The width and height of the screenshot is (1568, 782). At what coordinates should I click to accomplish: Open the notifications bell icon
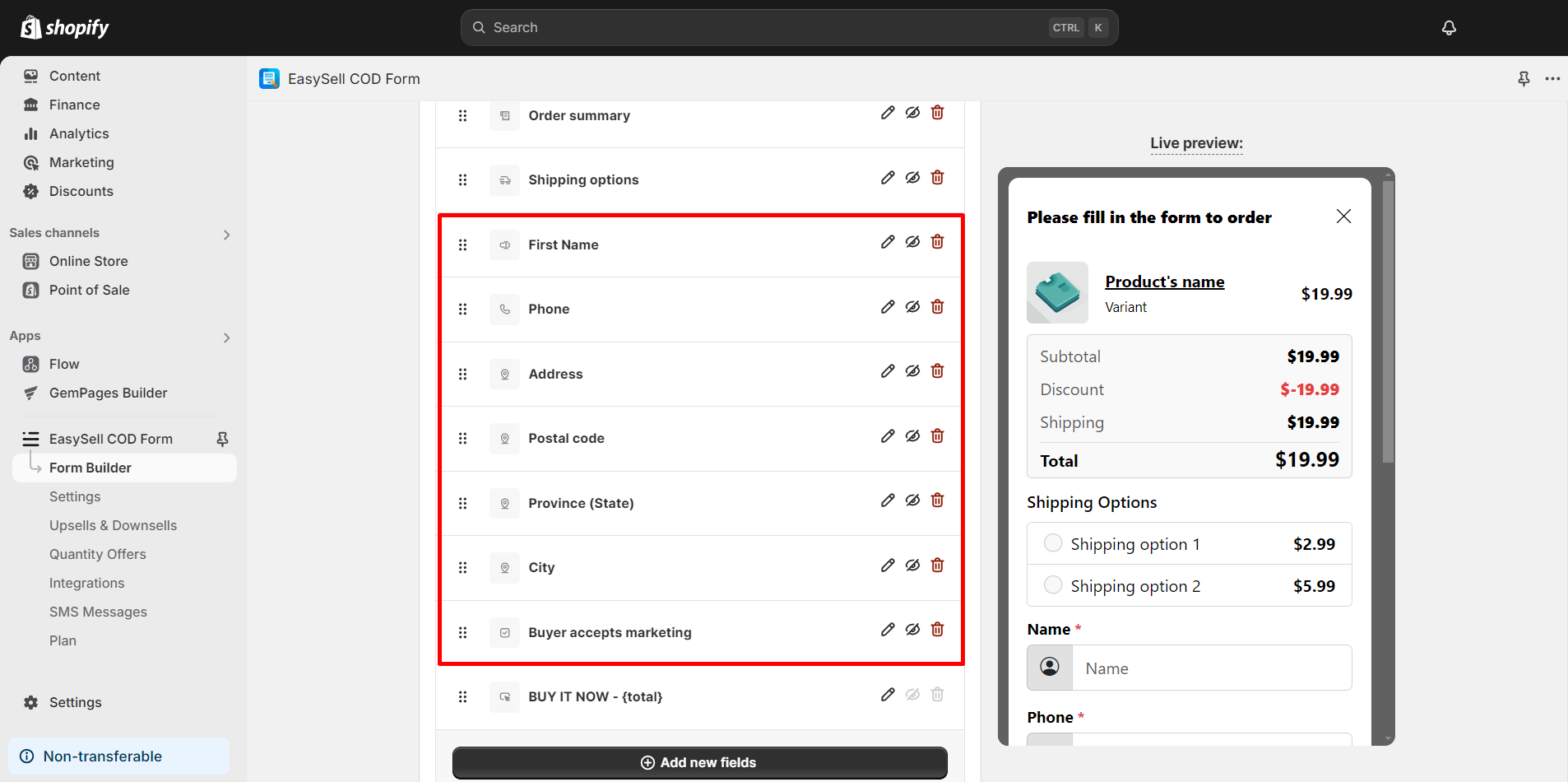point(1448,27)
